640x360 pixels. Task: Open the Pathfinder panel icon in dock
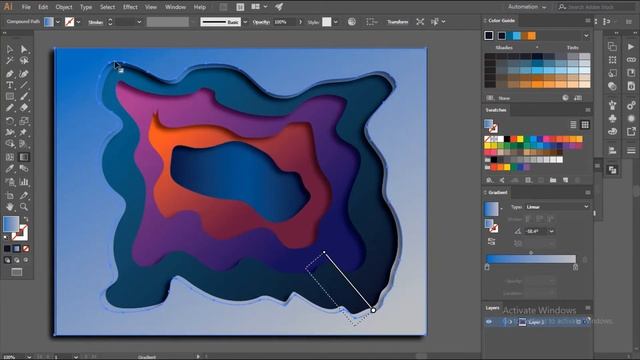(612, 170)
